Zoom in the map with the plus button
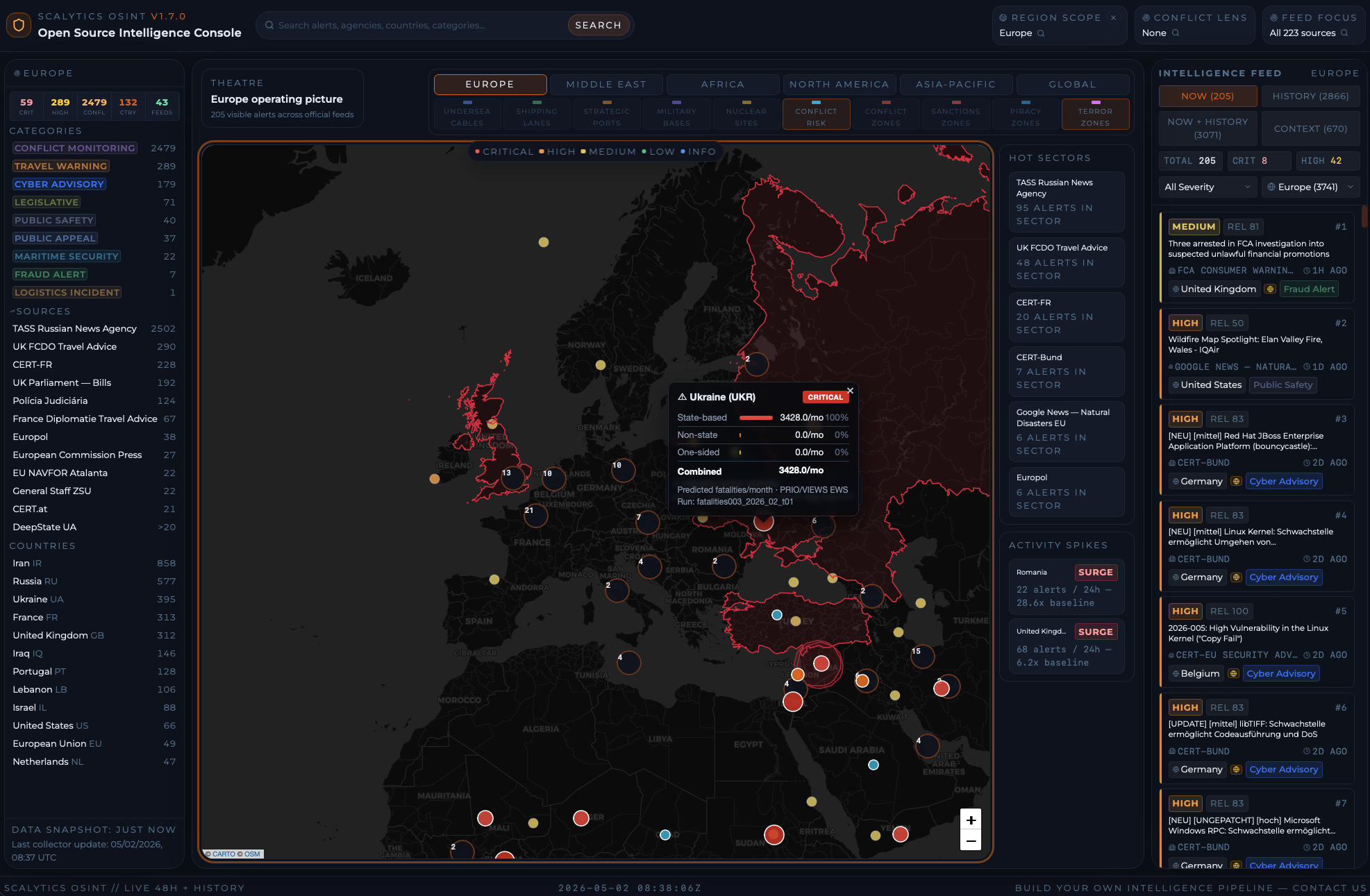 (971, 820)
